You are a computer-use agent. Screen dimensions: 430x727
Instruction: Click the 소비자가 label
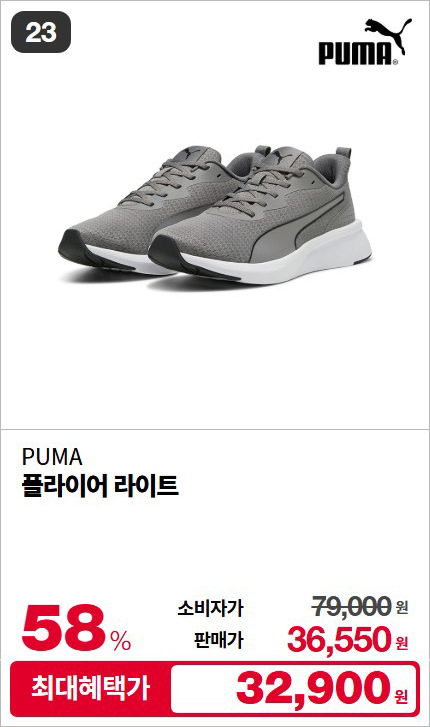(x=210, y=608)
